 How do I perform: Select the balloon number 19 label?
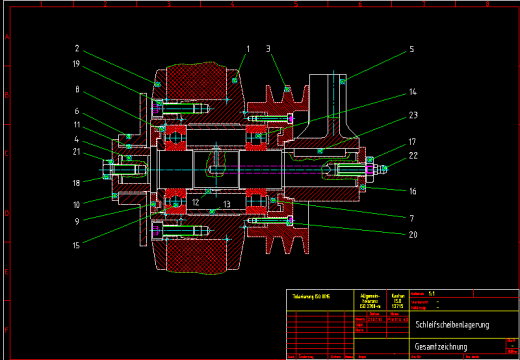click(76, 64)
